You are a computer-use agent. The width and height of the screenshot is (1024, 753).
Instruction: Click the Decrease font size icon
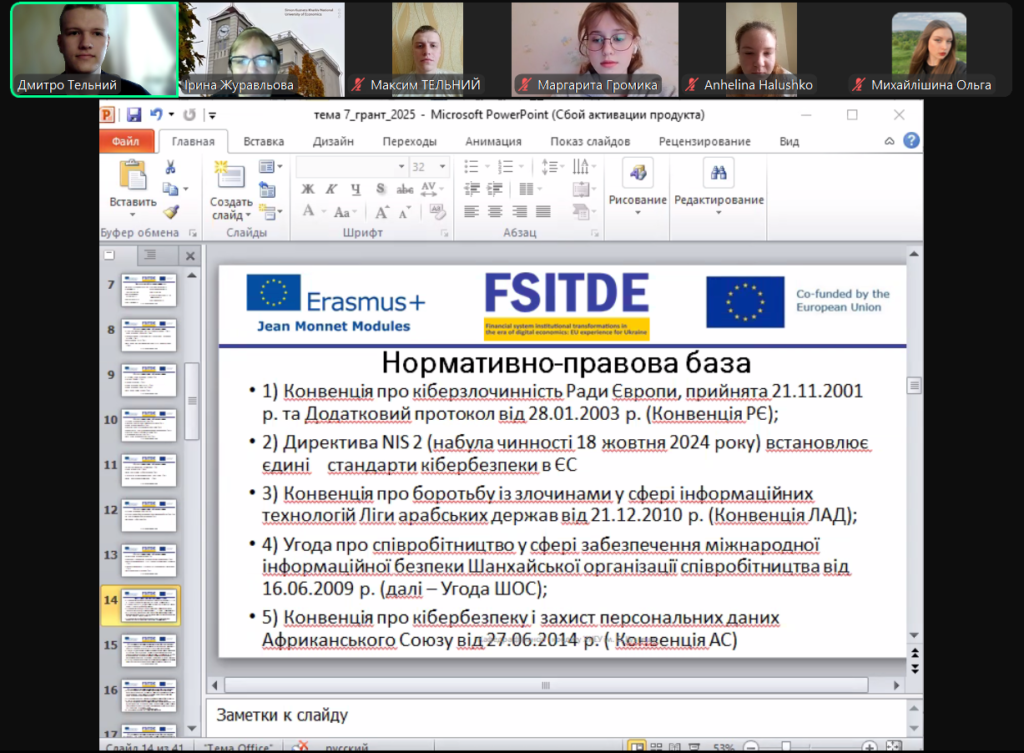(x=404, y=212)
